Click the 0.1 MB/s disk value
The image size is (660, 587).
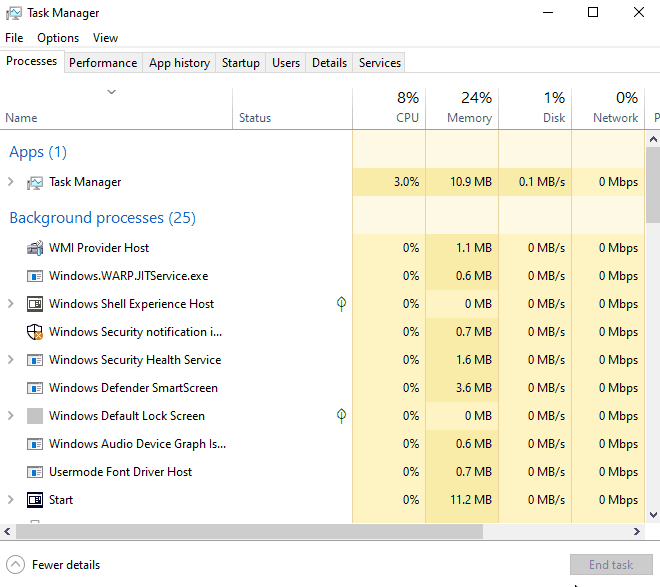542,182
